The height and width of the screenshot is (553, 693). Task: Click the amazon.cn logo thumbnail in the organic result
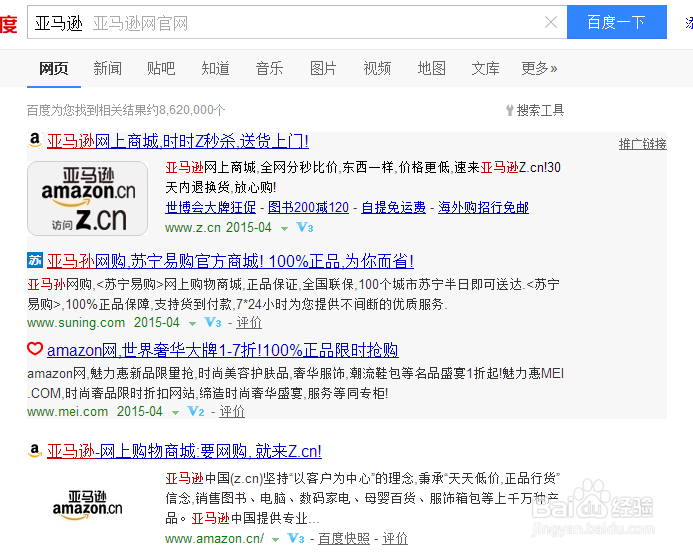tap(88, 505)
